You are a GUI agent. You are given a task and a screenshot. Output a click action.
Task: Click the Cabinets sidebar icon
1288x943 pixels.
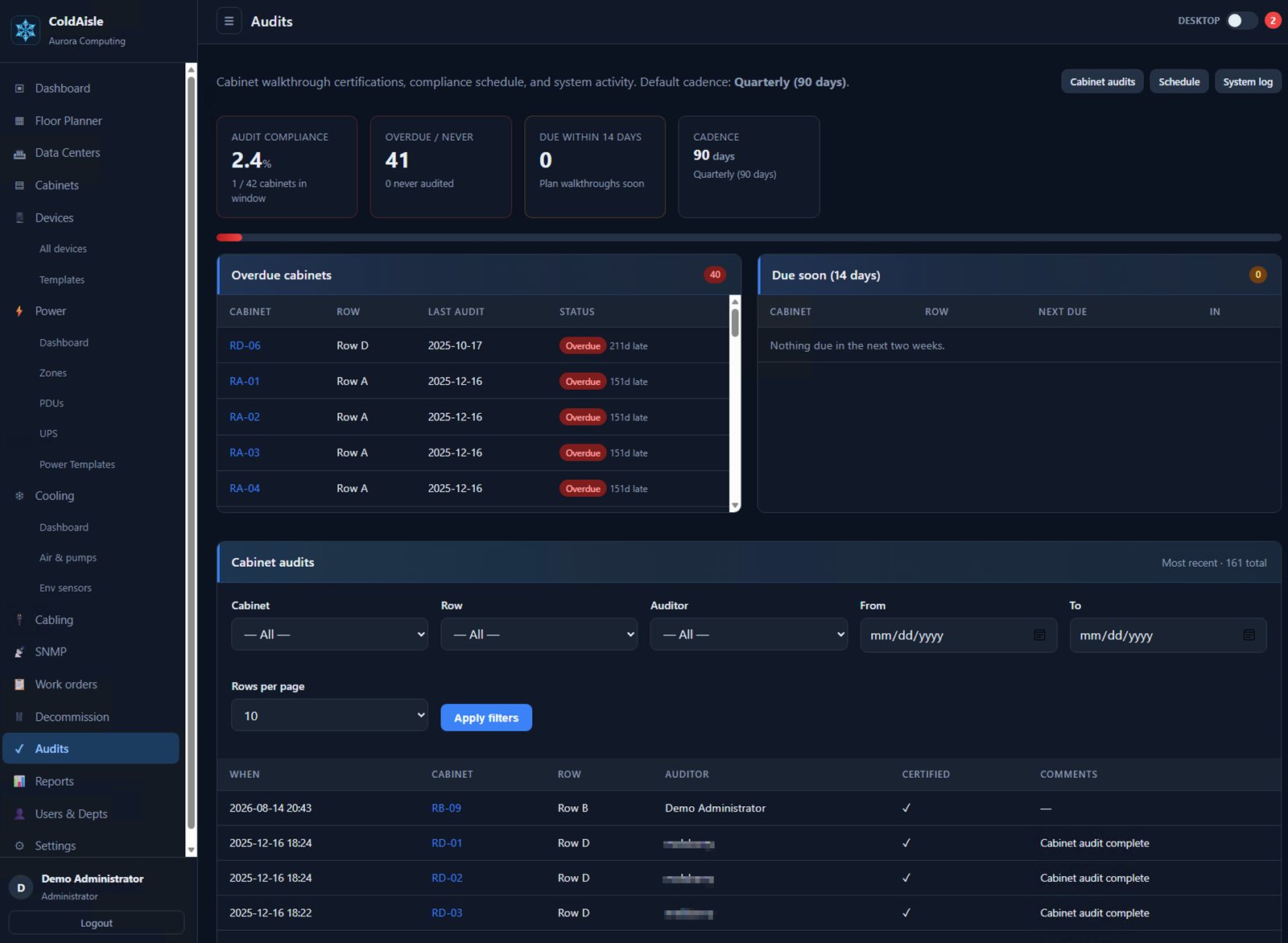(19, 185)
